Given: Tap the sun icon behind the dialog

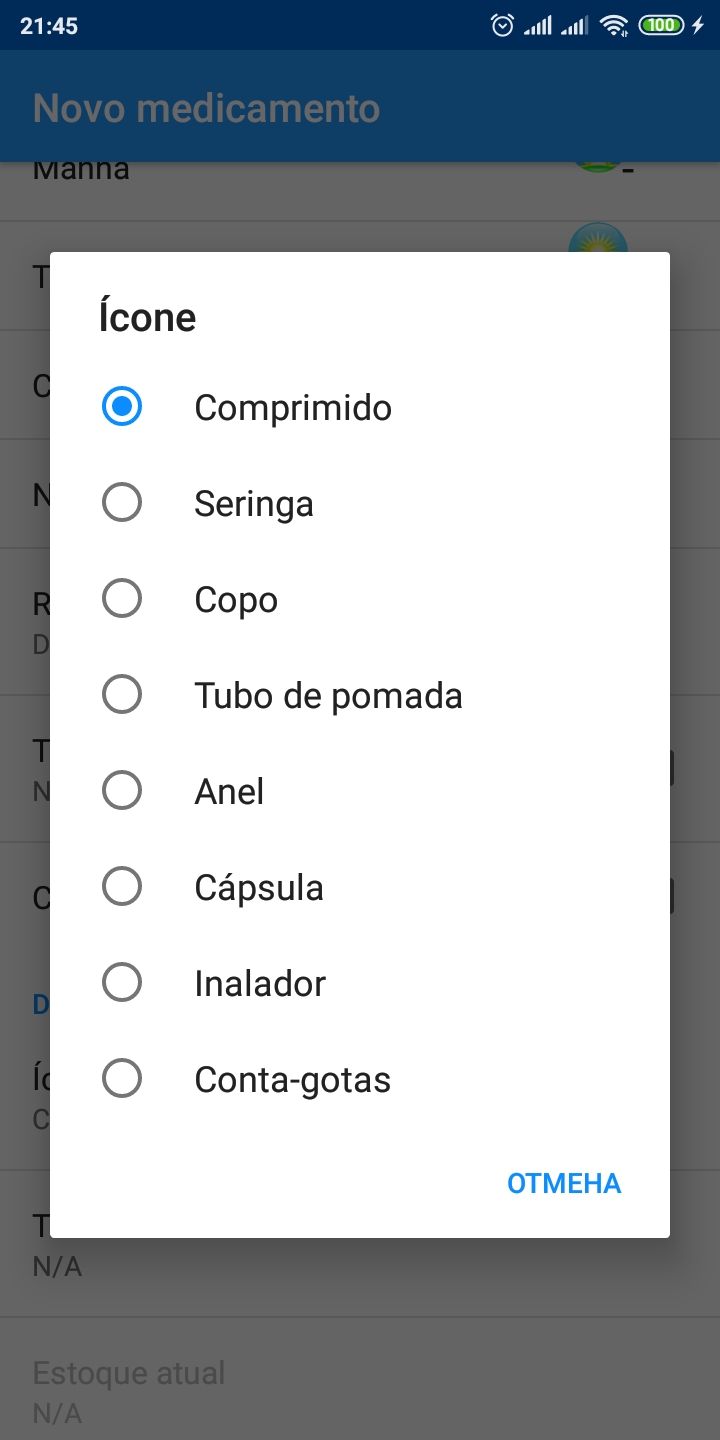Looking at the screenshot, I should (x=598, y=240).
